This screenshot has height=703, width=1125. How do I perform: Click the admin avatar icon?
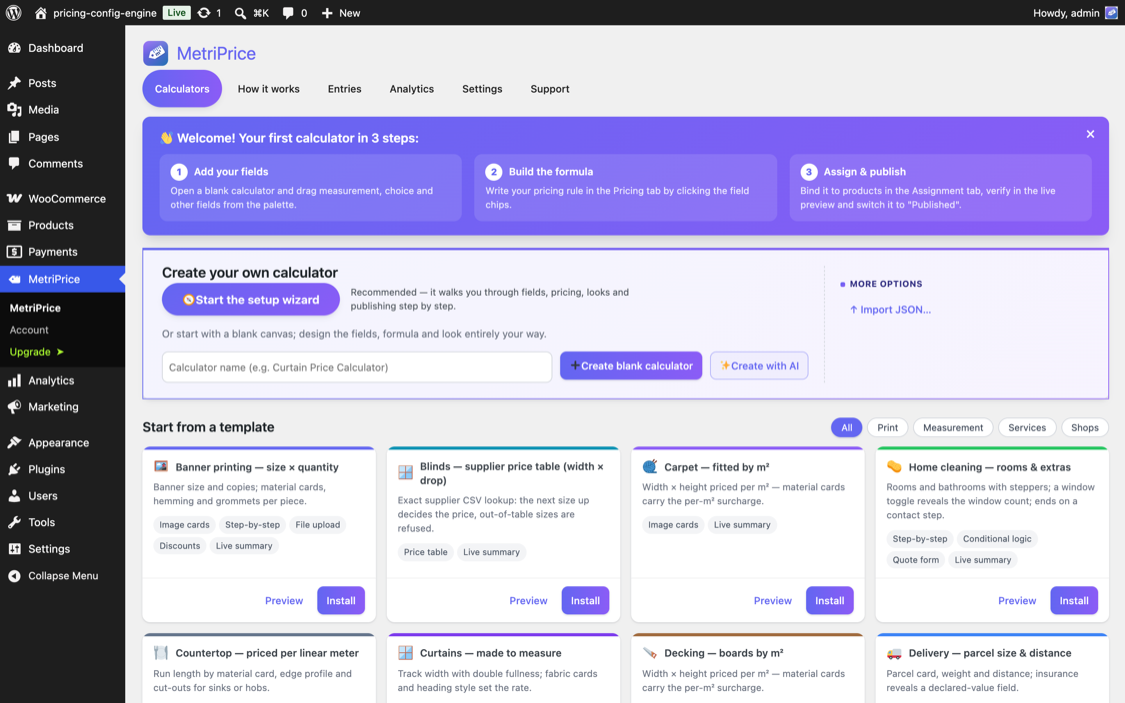(x=1111, y=13)
